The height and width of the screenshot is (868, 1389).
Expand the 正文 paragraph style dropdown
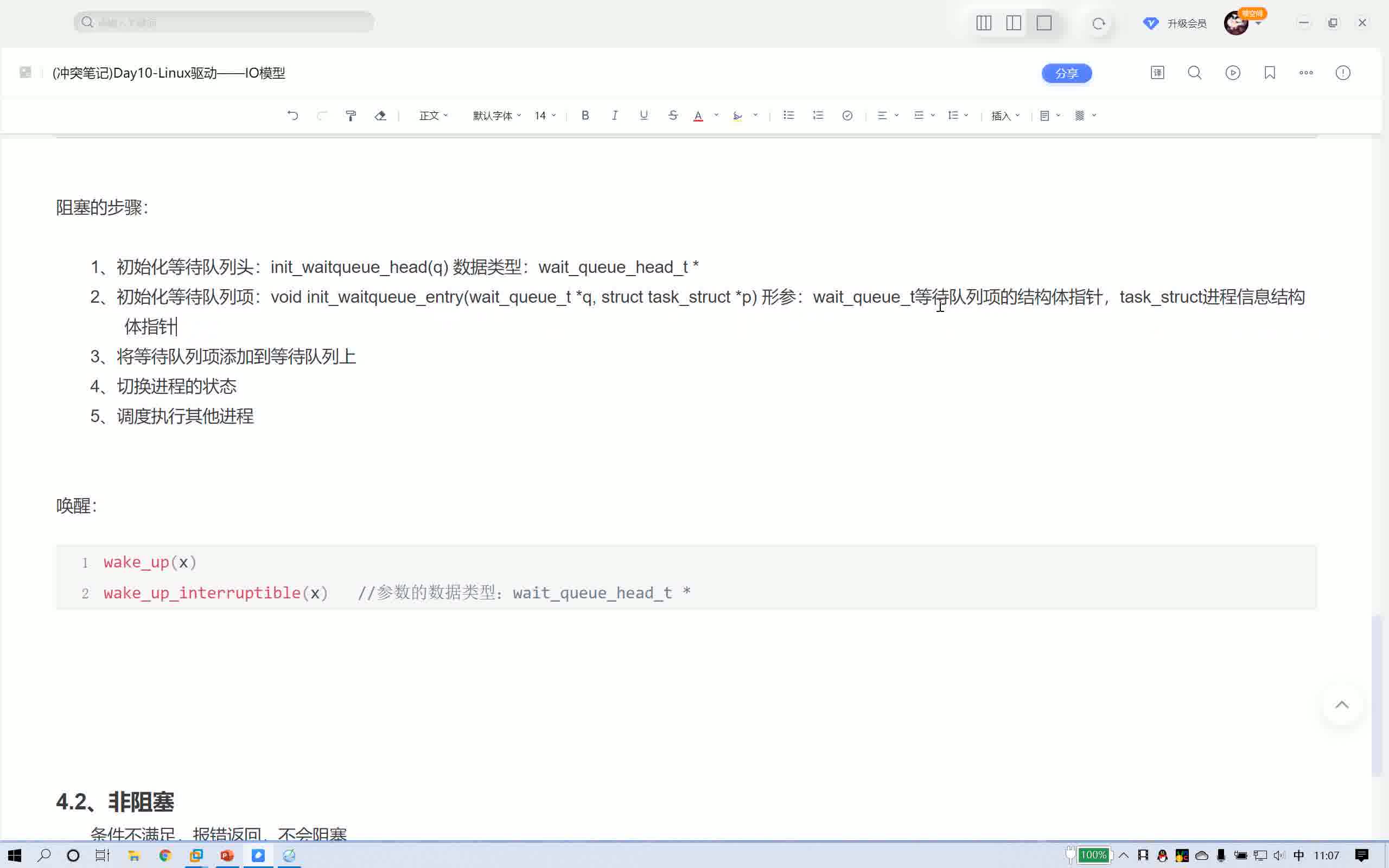point(433,116)
